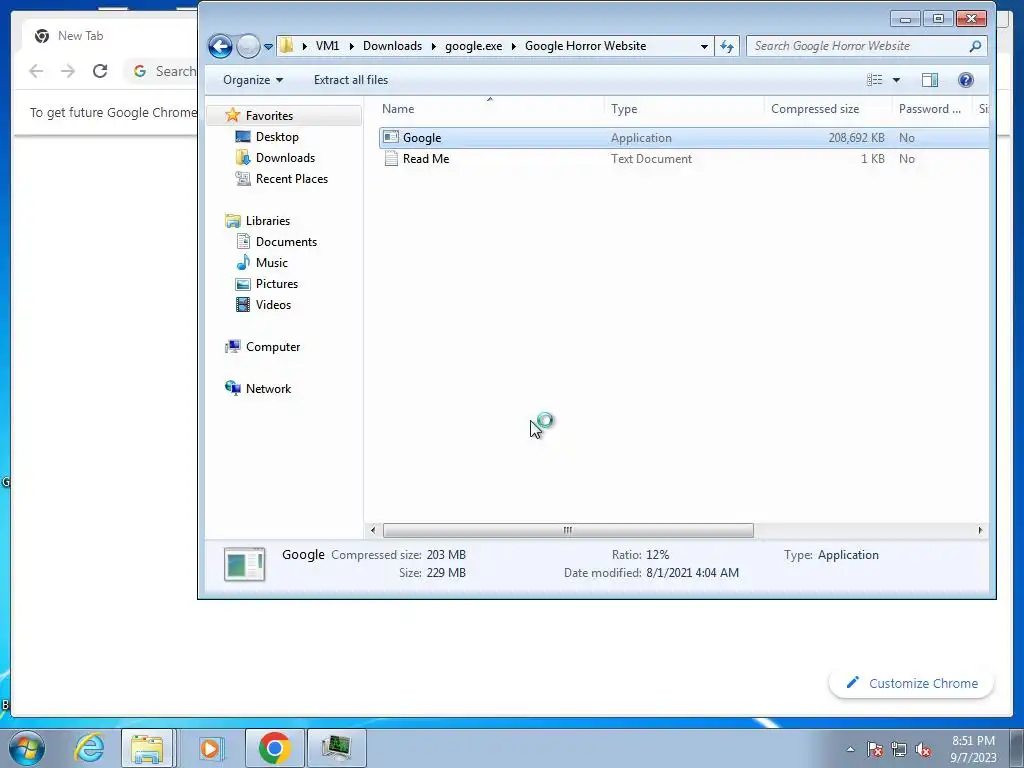1024x768 pixels.
Task: Select Downloads in the address breadcrumb
Action: point(392,46)
